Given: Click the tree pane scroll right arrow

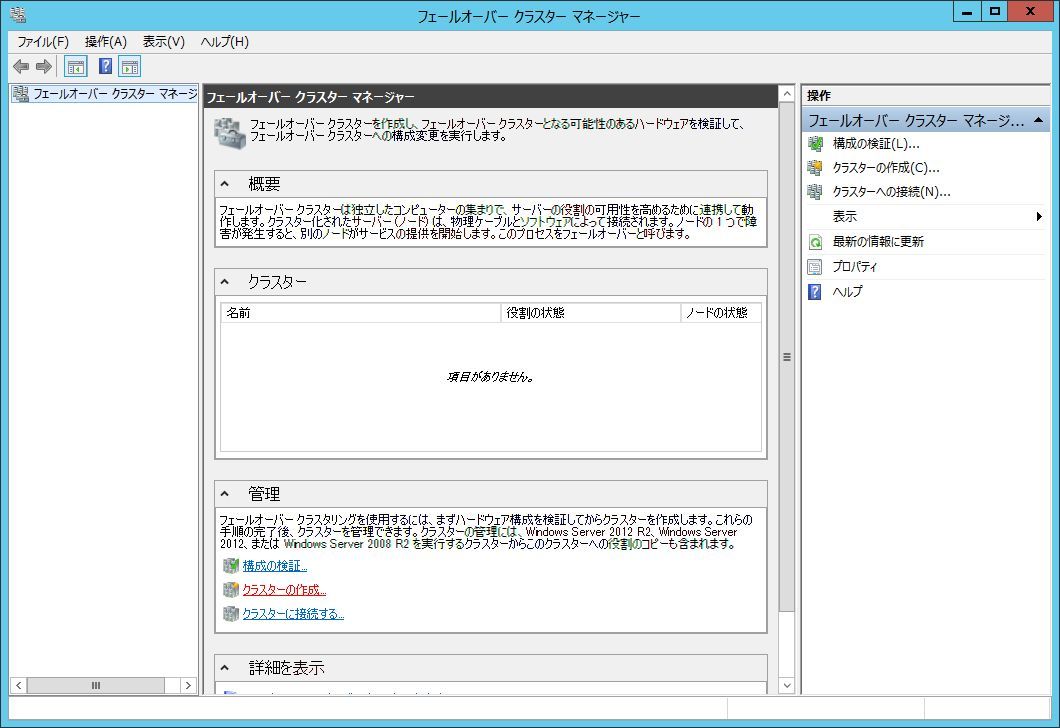Looking at the screenshot, I should pyautogui.click(x=189, y=685).
